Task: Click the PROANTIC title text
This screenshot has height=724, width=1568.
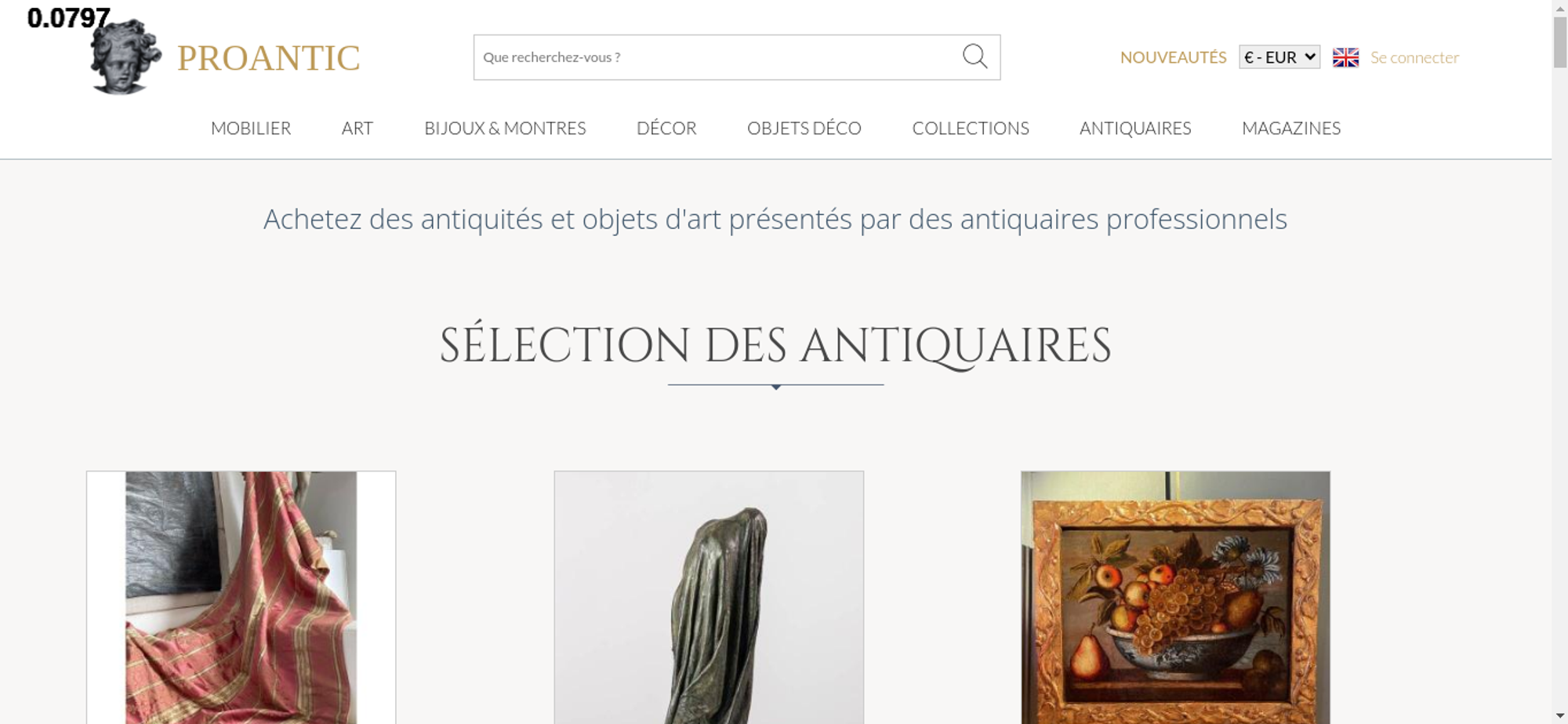Action: [268, 58]
